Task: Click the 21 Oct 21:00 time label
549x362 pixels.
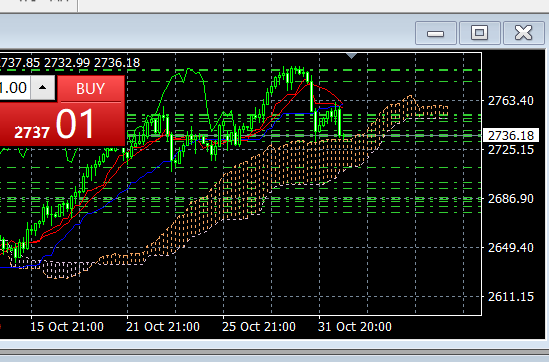Action: [163, 327]
